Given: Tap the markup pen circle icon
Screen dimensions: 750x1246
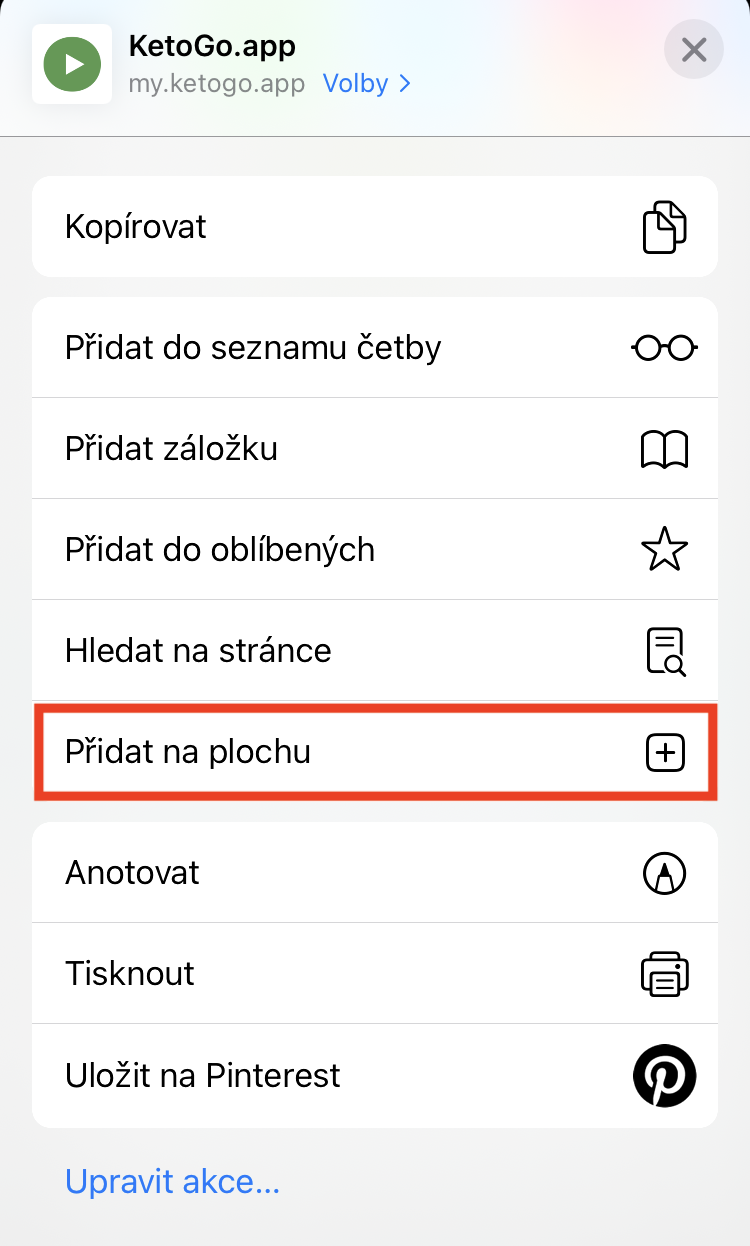Looking at the screenshot, I should point(664,873).
